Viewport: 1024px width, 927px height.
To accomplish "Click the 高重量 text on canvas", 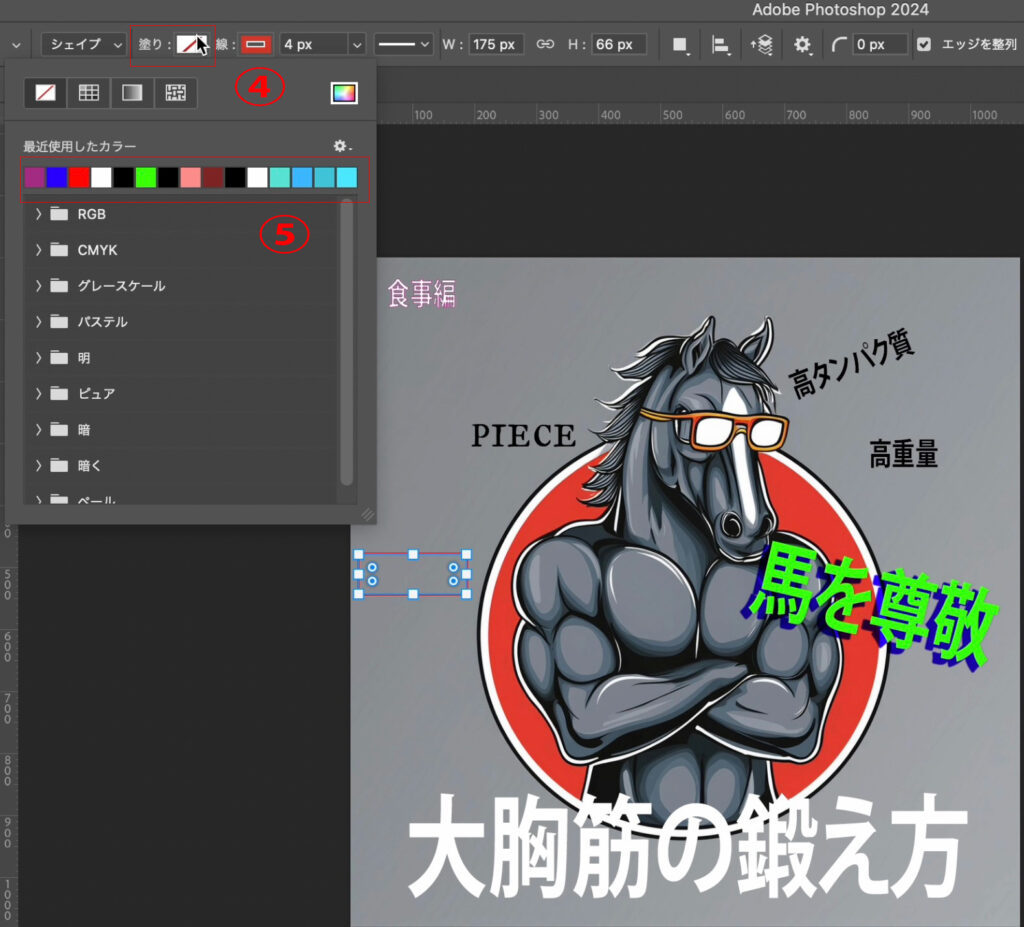I will [x=903, y=453].
